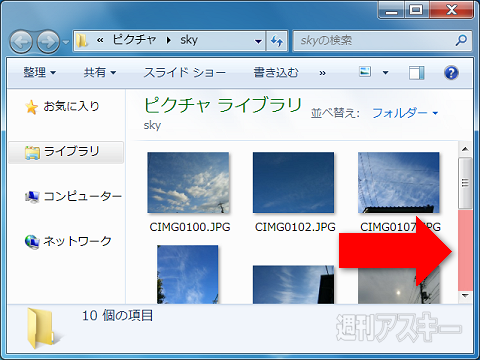This screenshot has width=480, height=360.
Task: Click the 10 個の項目 status text
Action: pos(117,315)
